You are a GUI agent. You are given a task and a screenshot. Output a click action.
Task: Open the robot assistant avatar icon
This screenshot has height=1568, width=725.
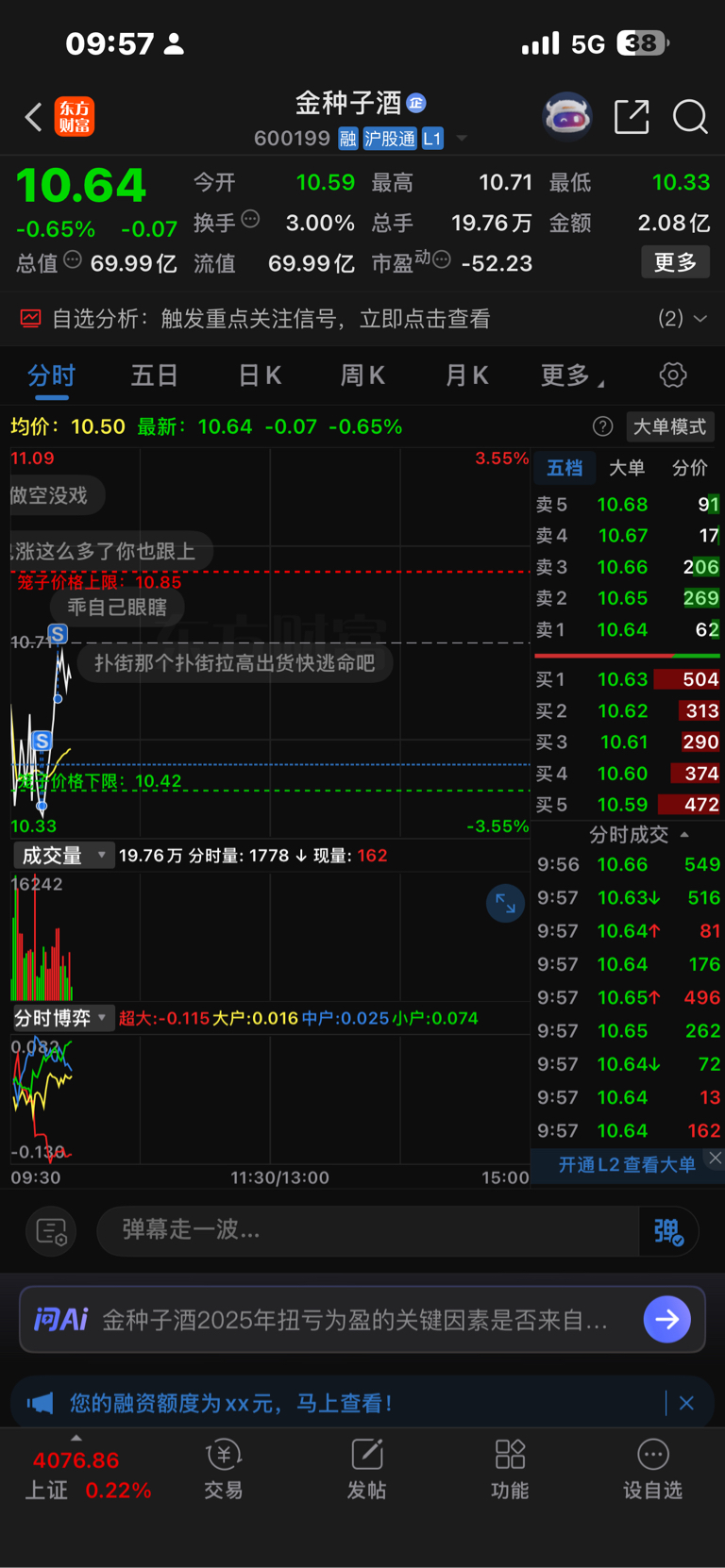click(566, 117)
